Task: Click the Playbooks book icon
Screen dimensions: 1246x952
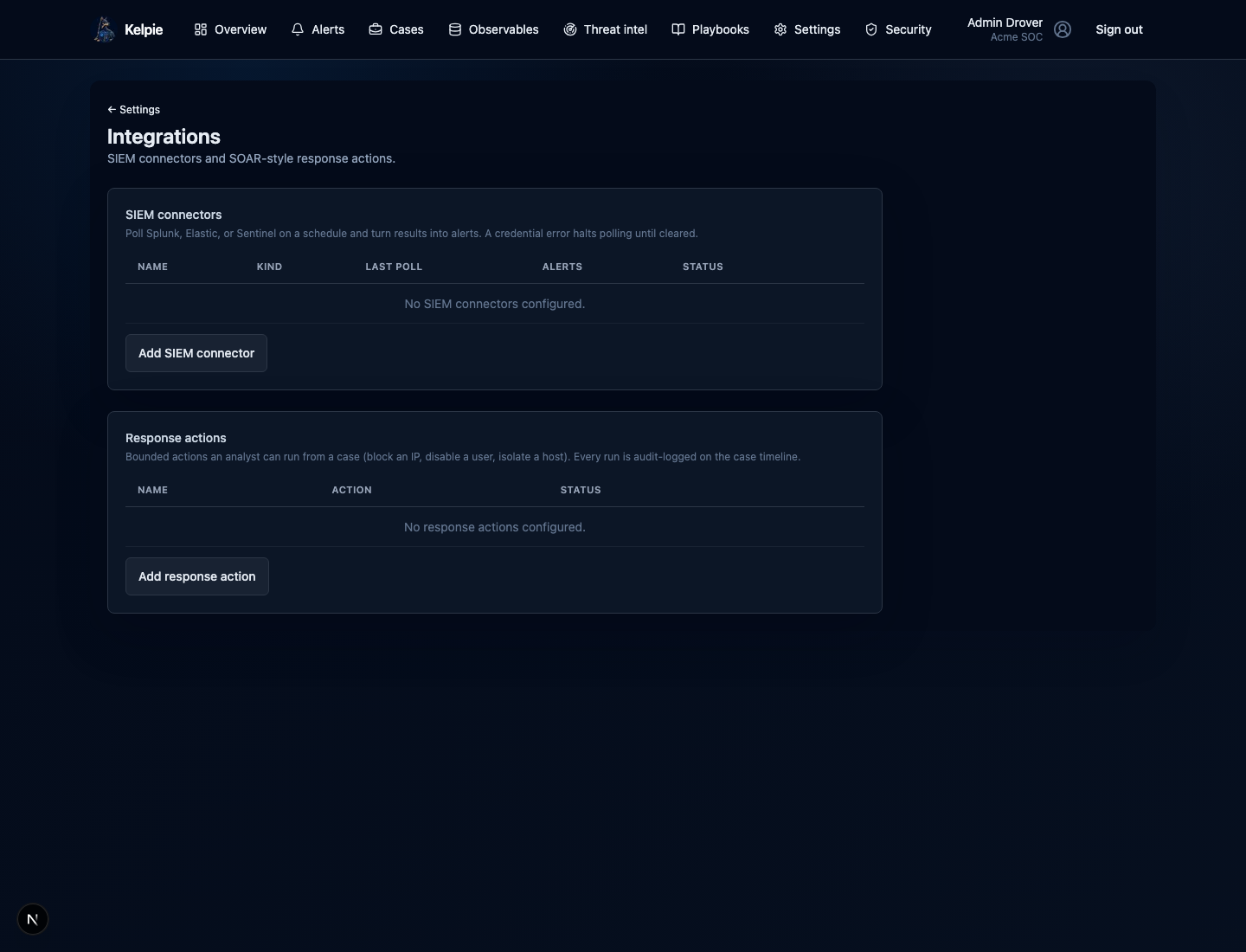Action: pos(678,29)
